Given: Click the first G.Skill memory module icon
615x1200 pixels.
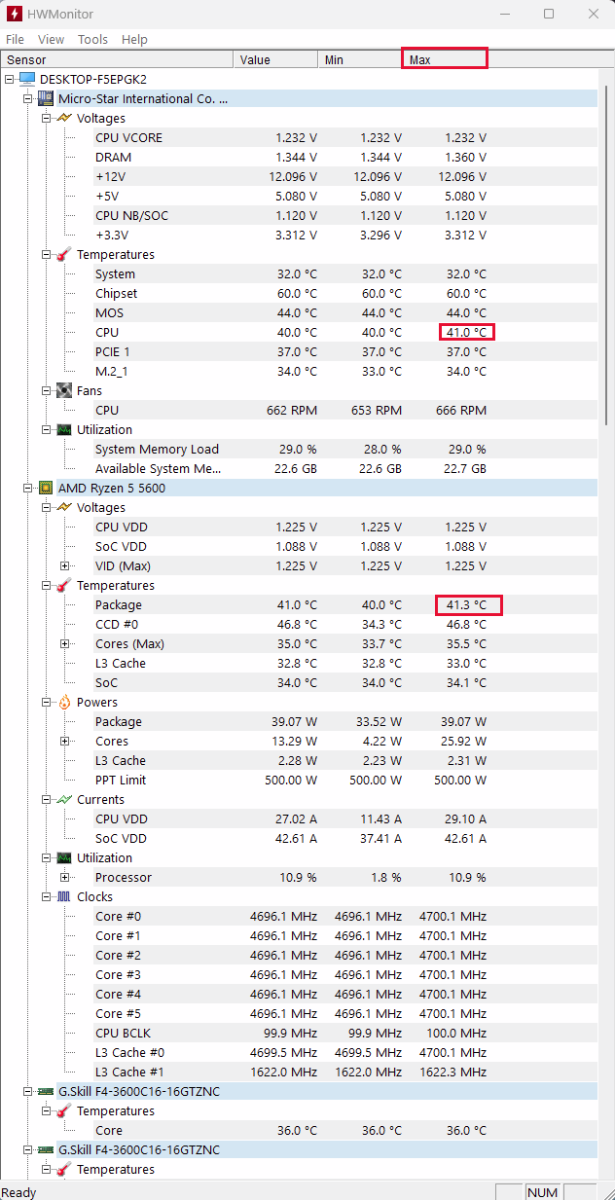Looking at the screenshot, I should coord(45,1092).
